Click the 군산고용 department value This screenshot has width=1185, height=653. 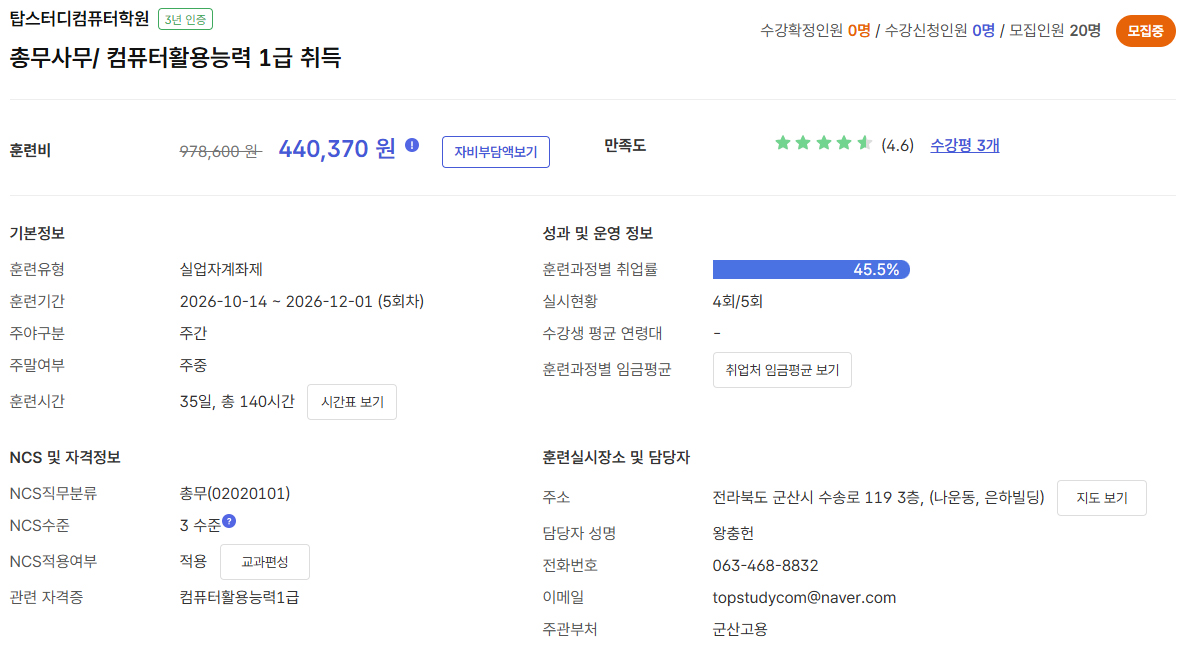[x=740, y=629]
